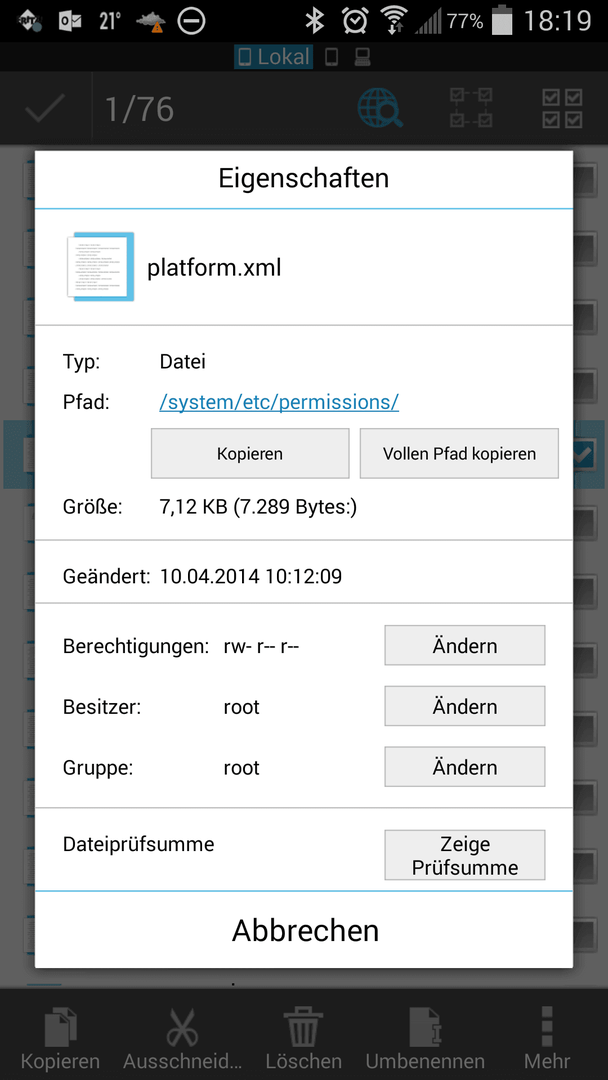The height and width of the screenshot is (1080, 608).
Task: Open the /system/etc/permissions/ path link
Action: pyautogui.click(x=279, y=402)
